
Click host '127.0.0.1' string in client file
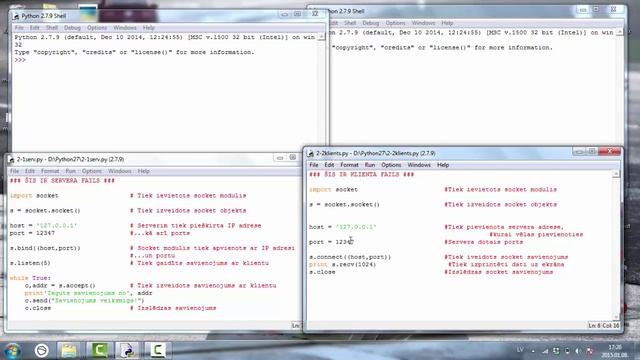click(356, 227)
